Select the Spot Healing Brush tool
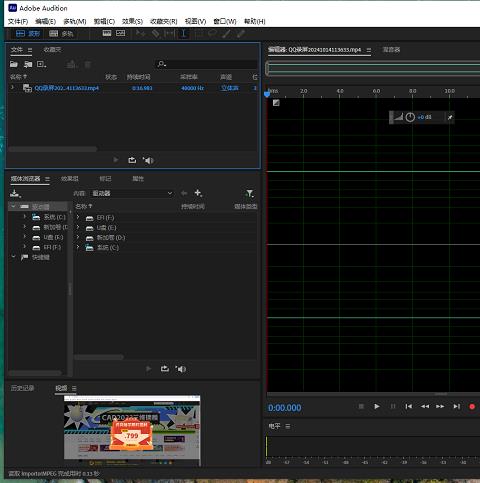Image resolution: width=480 pixels, height=483 pixels. (241, 33)
